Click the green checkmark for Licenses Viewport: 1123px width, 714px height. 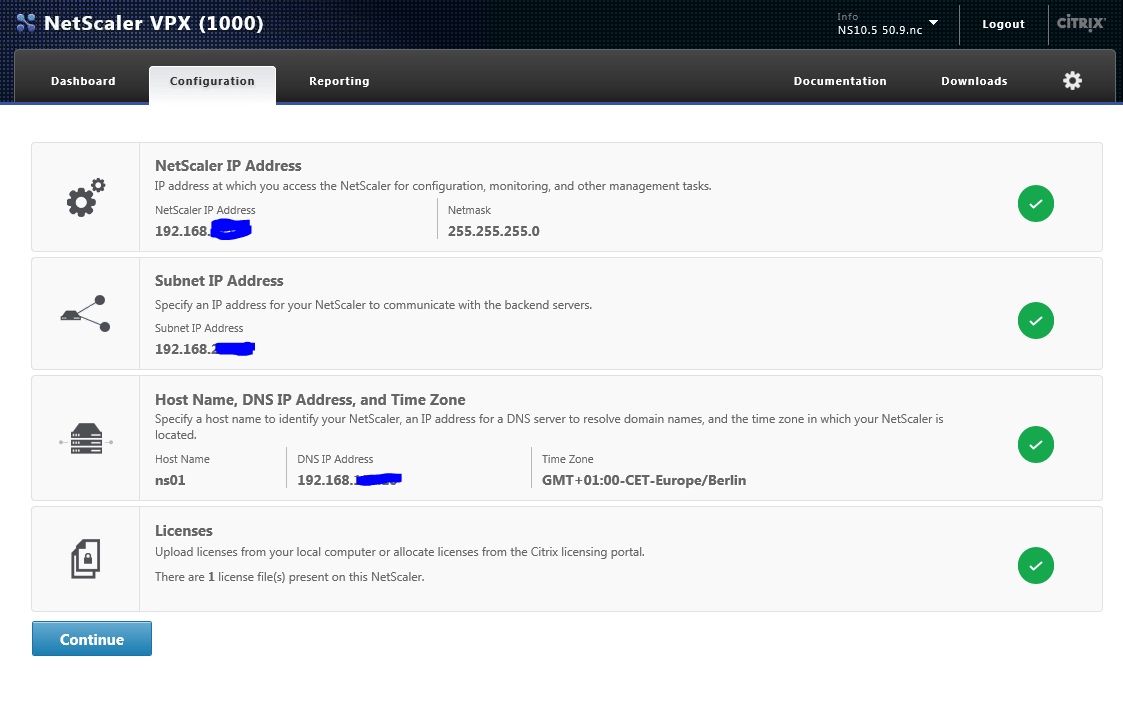pyautogui.click(x=1036, y=565)
